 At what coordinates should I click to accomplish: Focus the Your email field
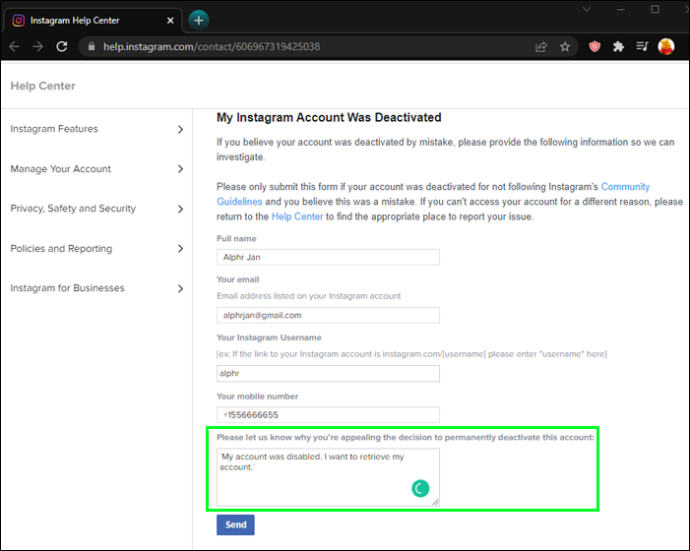(x=328, y=315)
